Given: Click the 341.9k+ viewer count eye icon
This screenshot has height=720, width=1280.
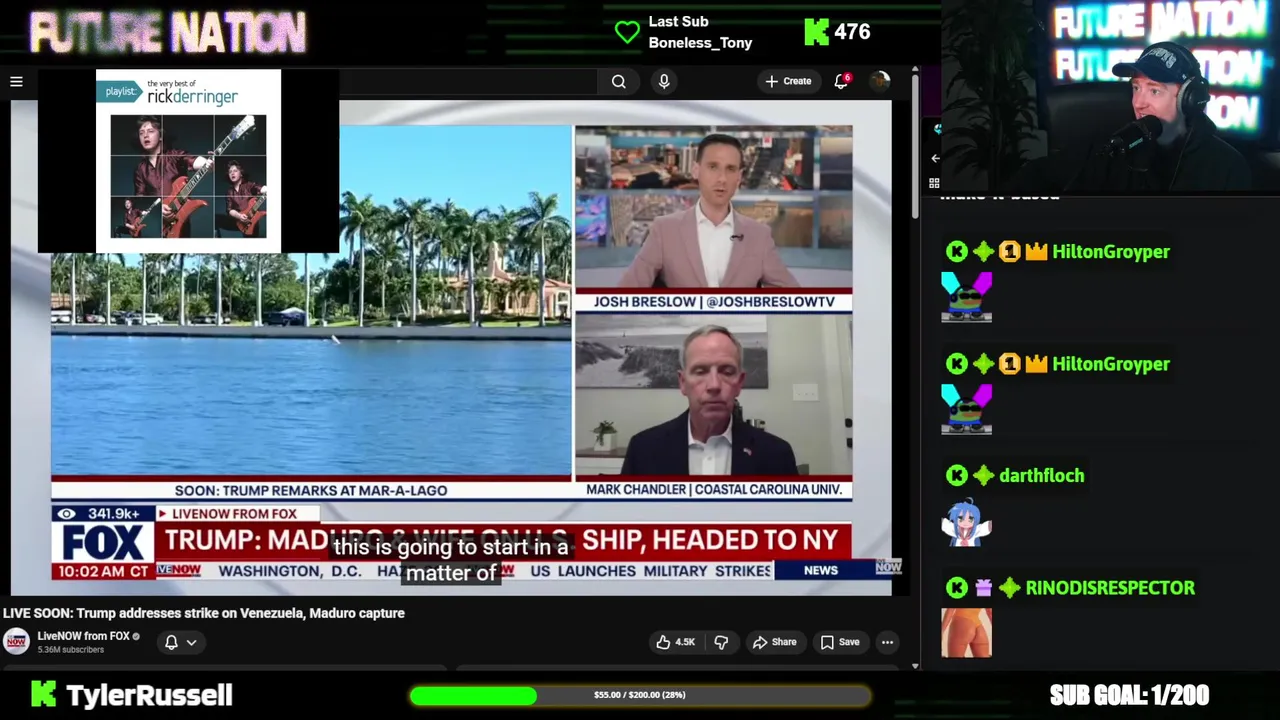Looking at the screenshot, I should (67, 514).
